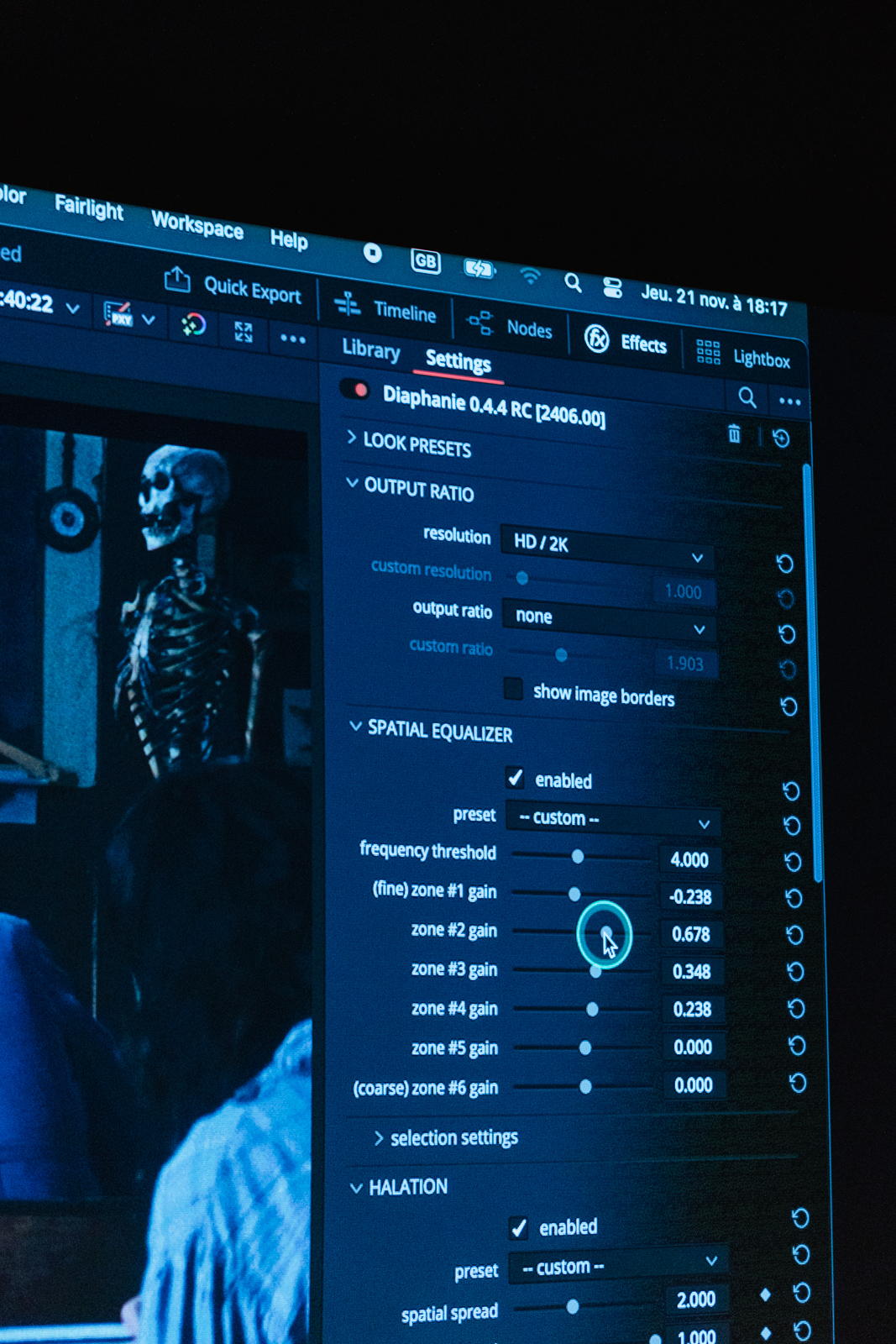Click the zone #2 gain value field

(x=691, y=934)
